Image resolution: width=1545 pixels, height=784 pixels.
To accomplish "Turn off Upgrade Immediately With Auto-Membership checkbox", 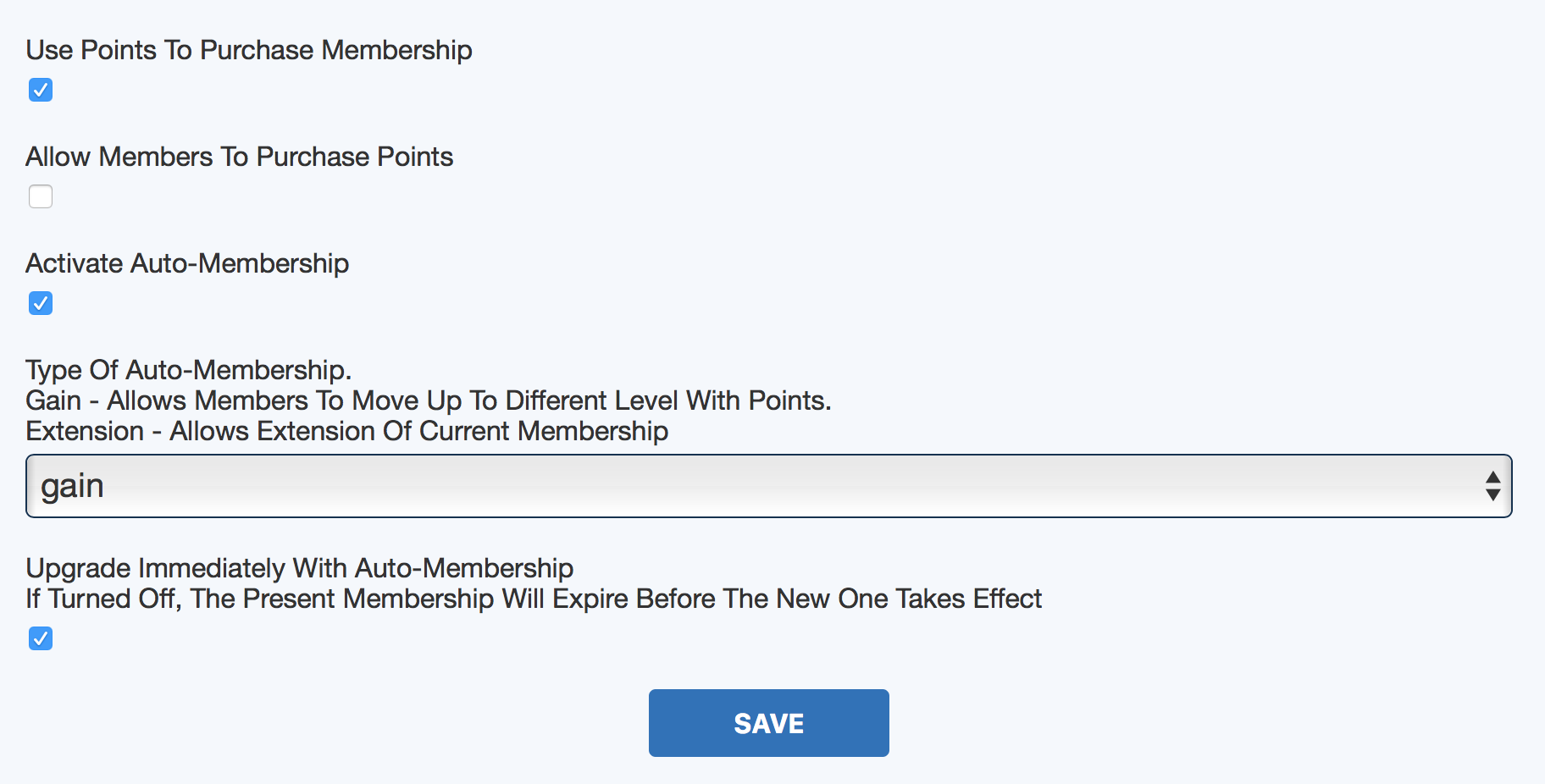I will coord(41,638).
